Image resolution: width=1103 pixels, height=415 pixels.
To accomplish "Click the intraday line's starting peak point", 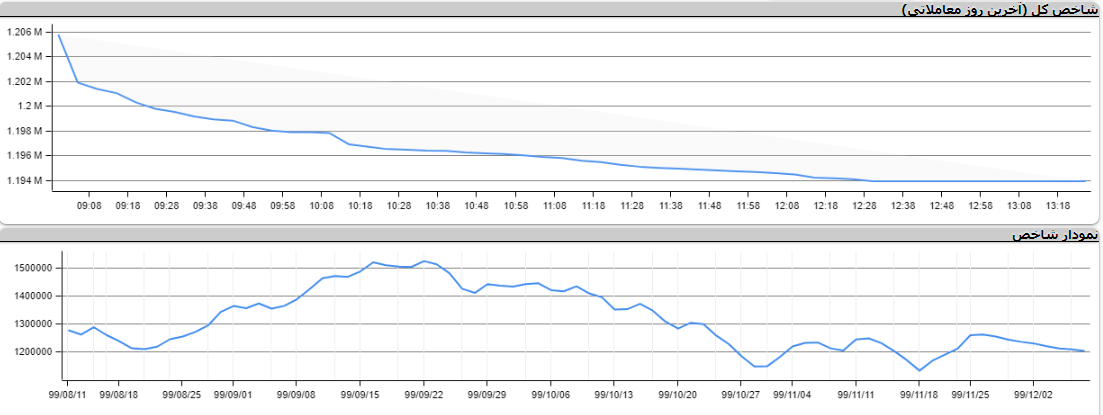I will coord(59,35).
